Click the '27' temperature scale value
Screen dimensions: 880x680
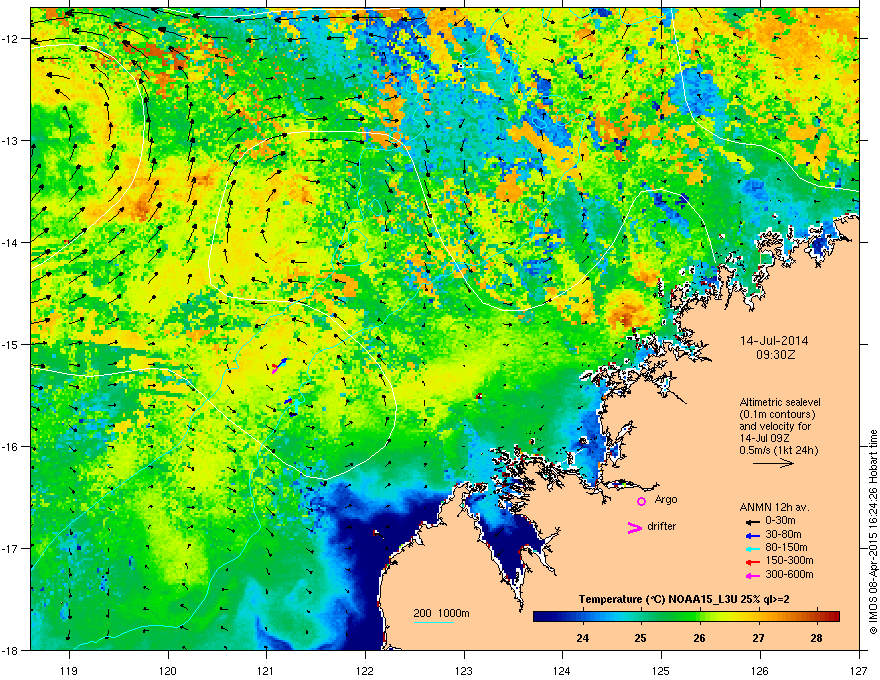coord(758,638)
